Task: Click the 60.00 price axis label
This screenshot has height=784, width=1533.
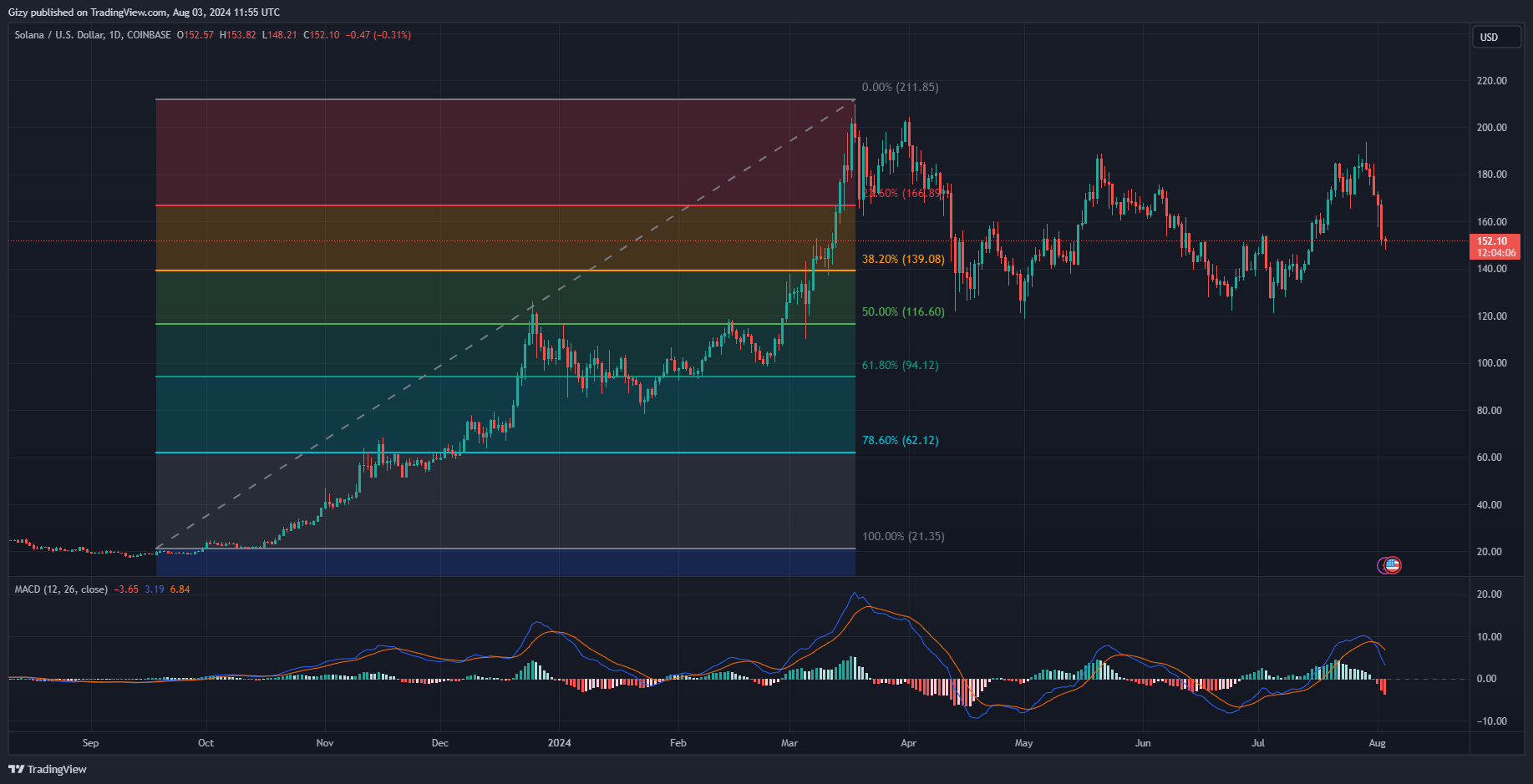Action: [1490, 458]
